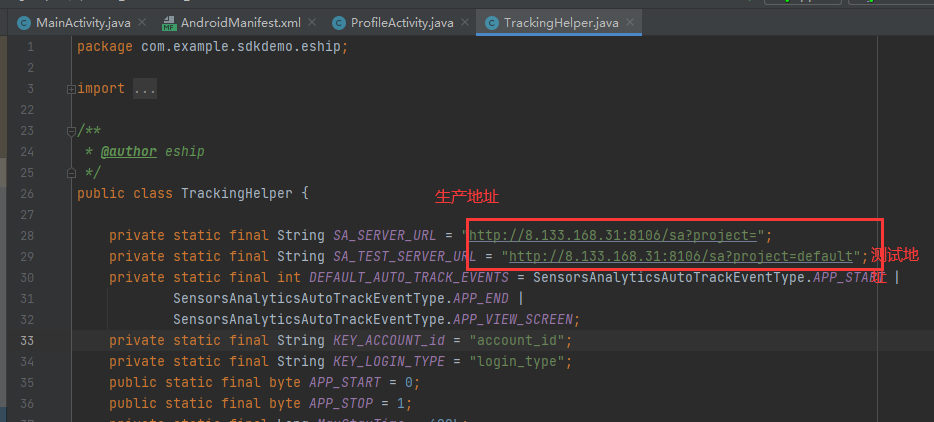Click the KEY_LOGIN_TYPE constant name
The image size is (934, 422).
(x=389, y=361)
